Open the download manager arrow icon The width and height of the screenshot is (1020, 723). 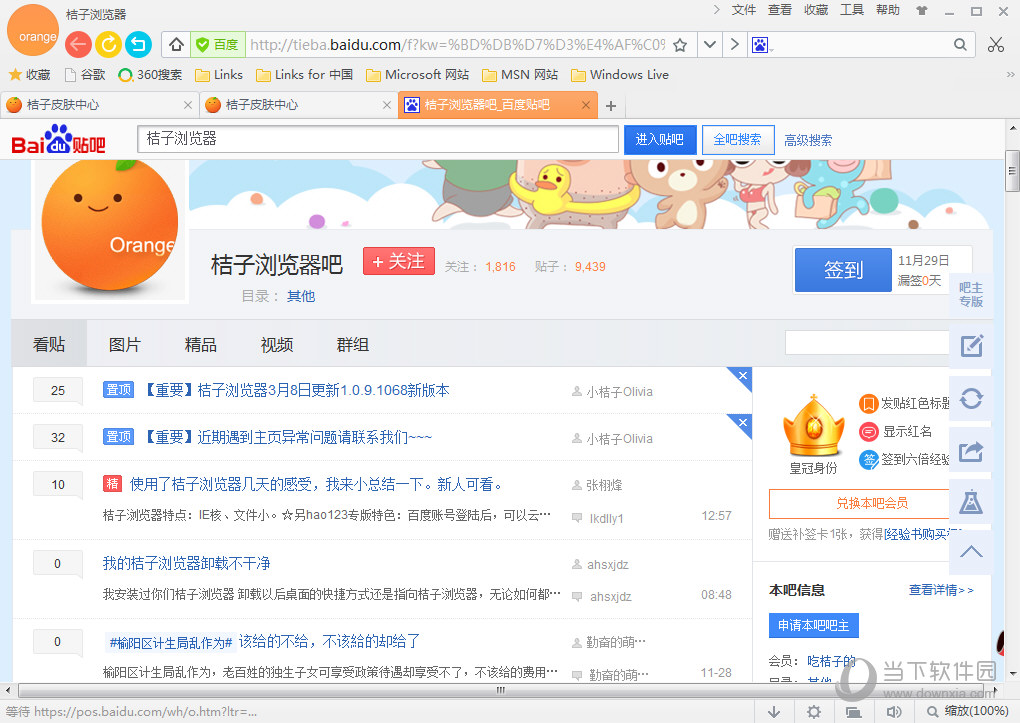(772, 711)
